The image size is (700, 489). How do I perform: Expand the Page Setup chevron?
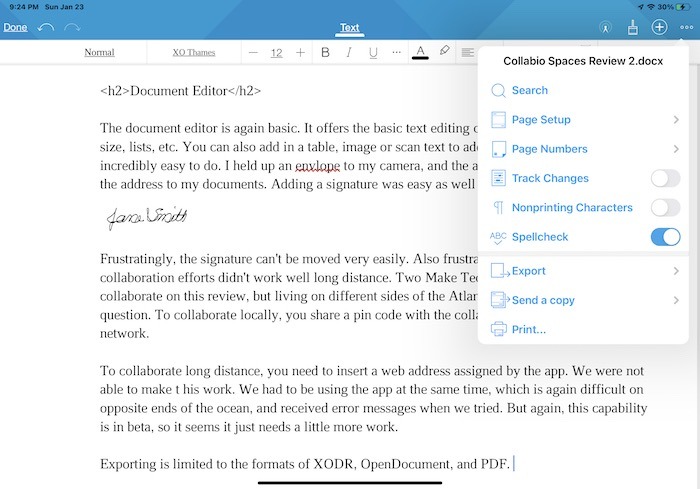(x=676, y=120)
